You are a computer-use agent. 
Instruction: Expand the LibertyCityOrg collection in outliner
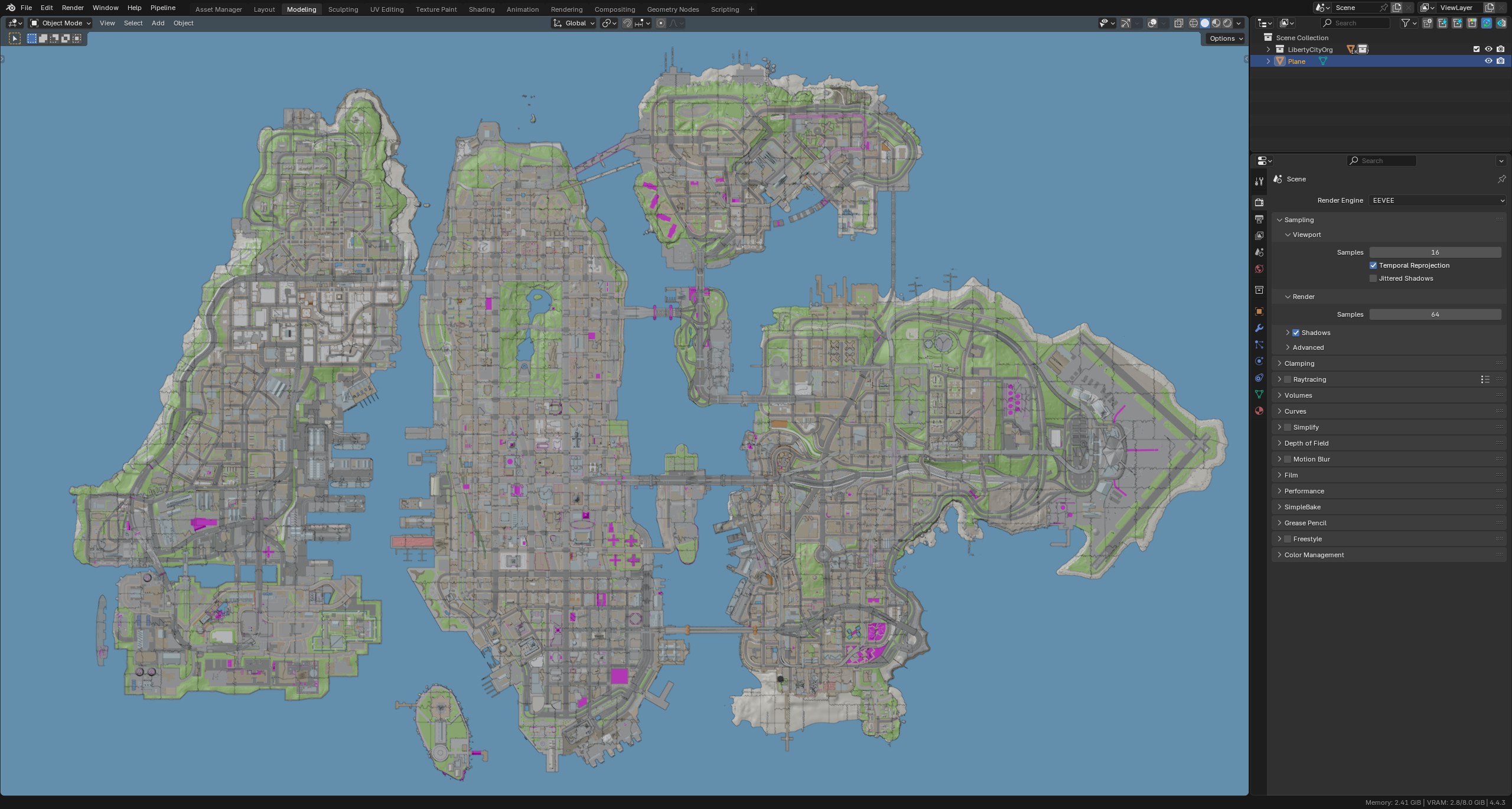[x=1269, y=49]
